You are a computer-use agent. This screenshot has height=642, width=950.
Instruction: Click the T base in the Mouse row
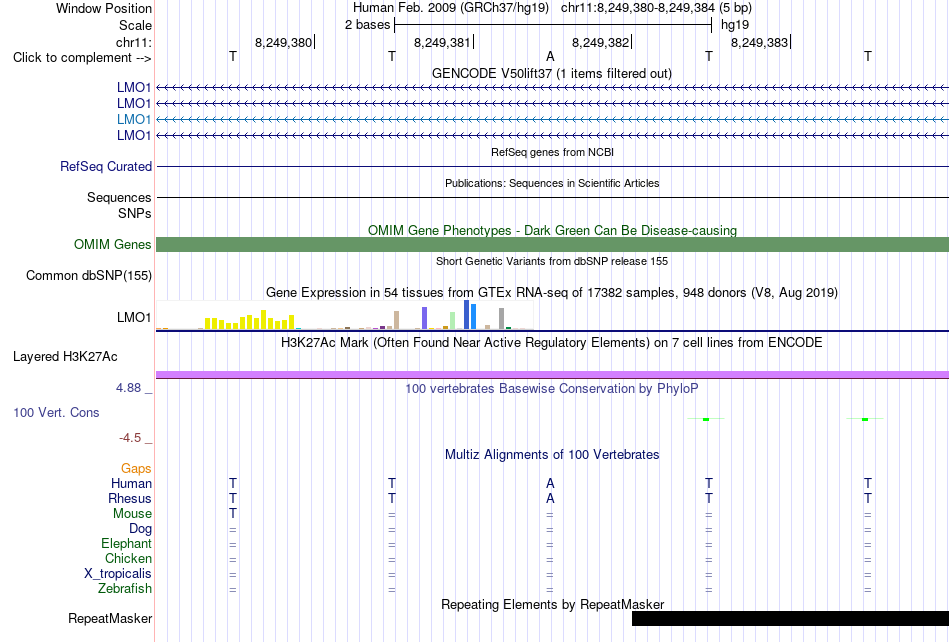[233, 513]
